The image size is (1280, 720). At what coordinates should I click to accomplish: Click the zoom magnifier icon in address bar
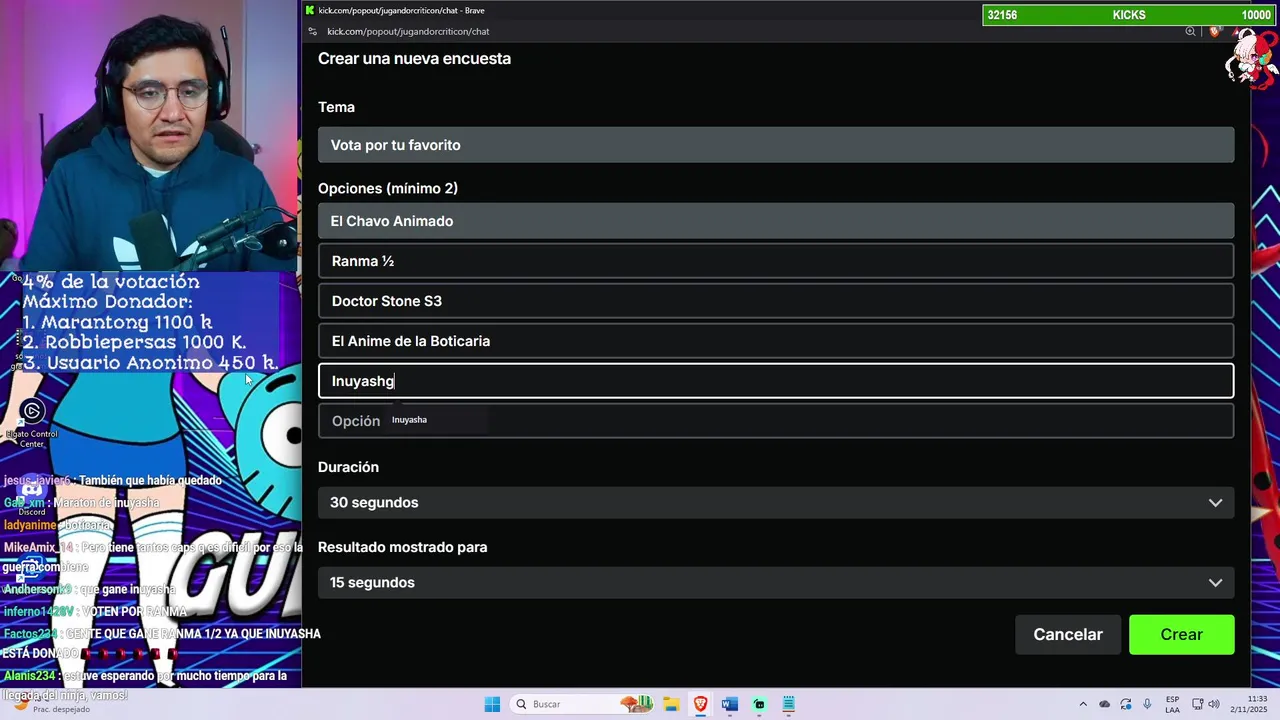(x=1190, y=31)
